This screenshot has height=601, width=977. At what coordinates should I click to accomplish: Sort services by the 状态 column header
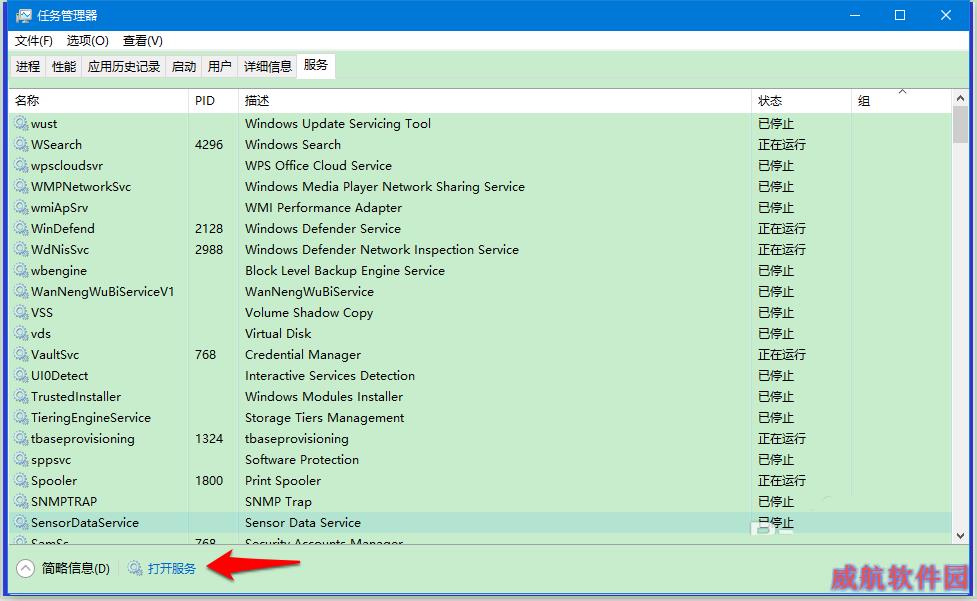click(801, 101)
